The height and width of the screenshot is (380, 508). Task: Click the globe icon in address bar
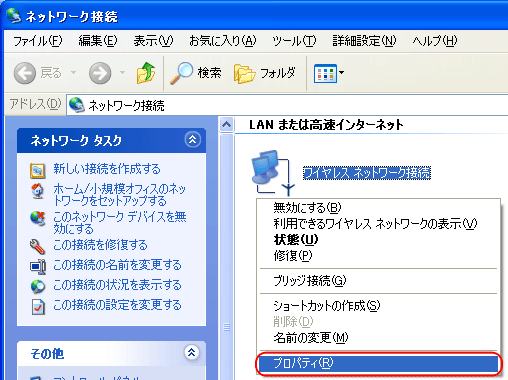pyautogui.click(x=77, y=105)
